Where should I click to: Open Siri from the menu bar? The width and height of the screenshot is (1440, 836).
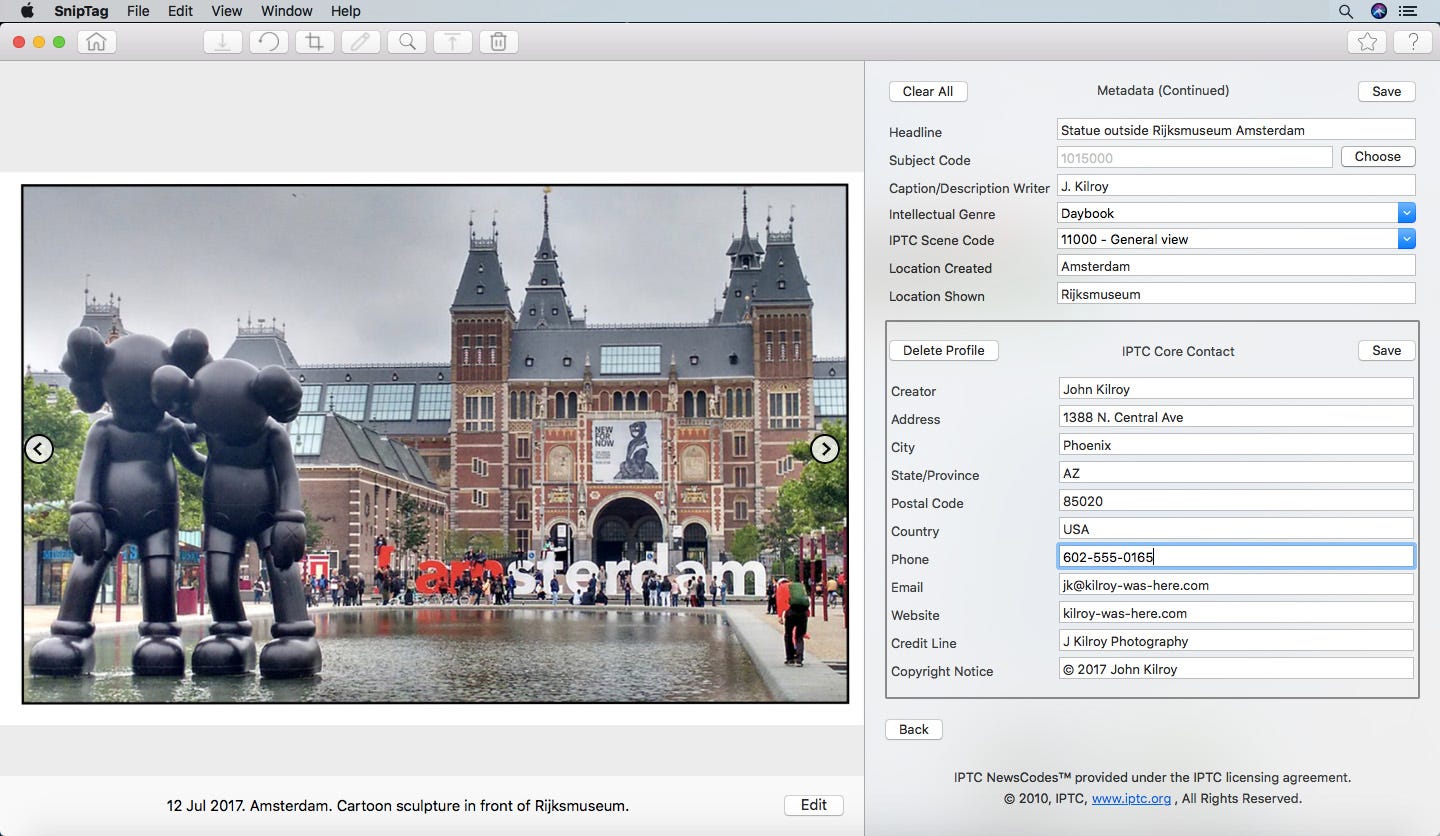coord(1379,11)
